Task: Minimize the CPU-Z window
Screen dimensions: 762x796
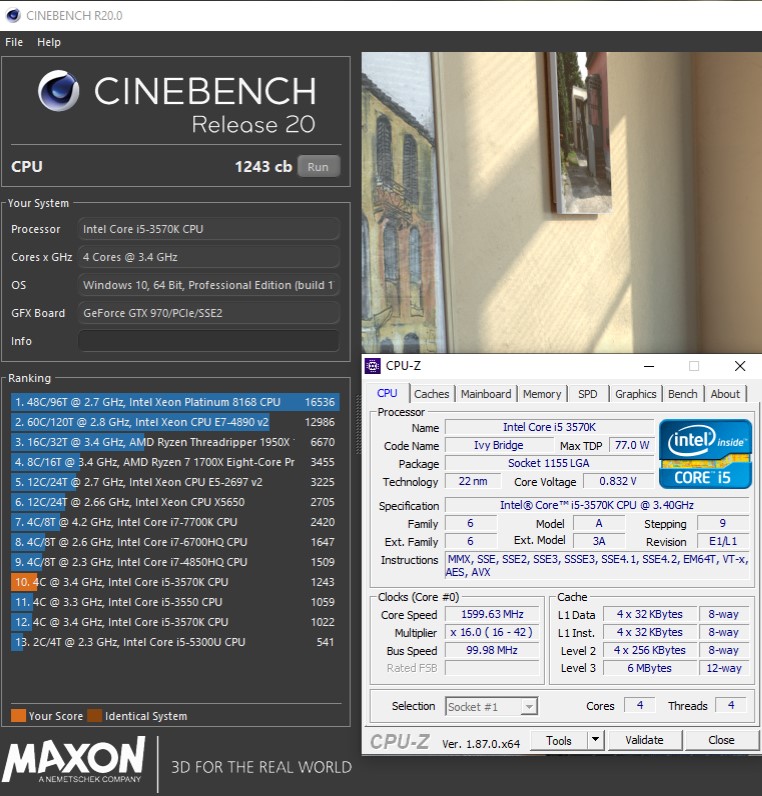Action: [x=649, y=366]
